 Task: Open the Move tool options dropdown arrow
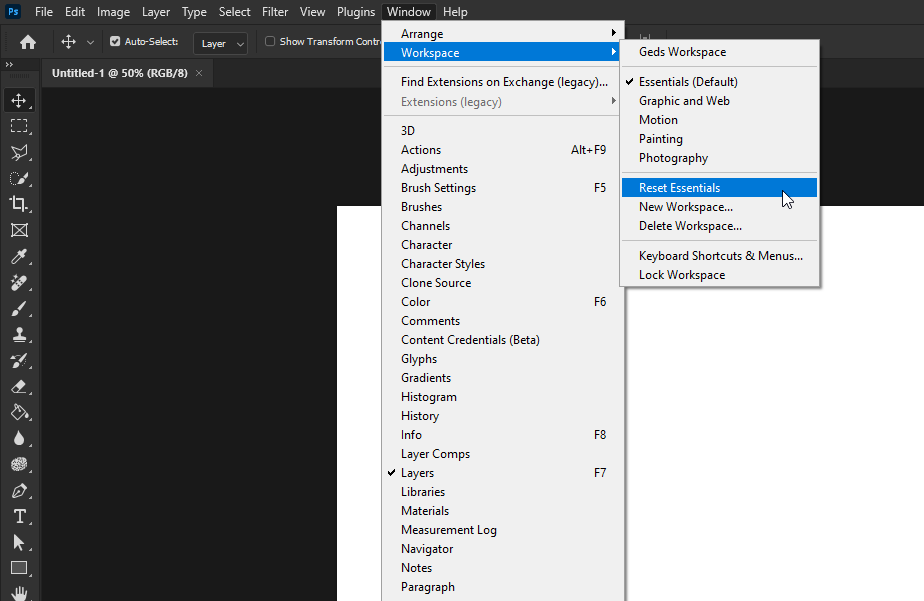pos(91,42)
